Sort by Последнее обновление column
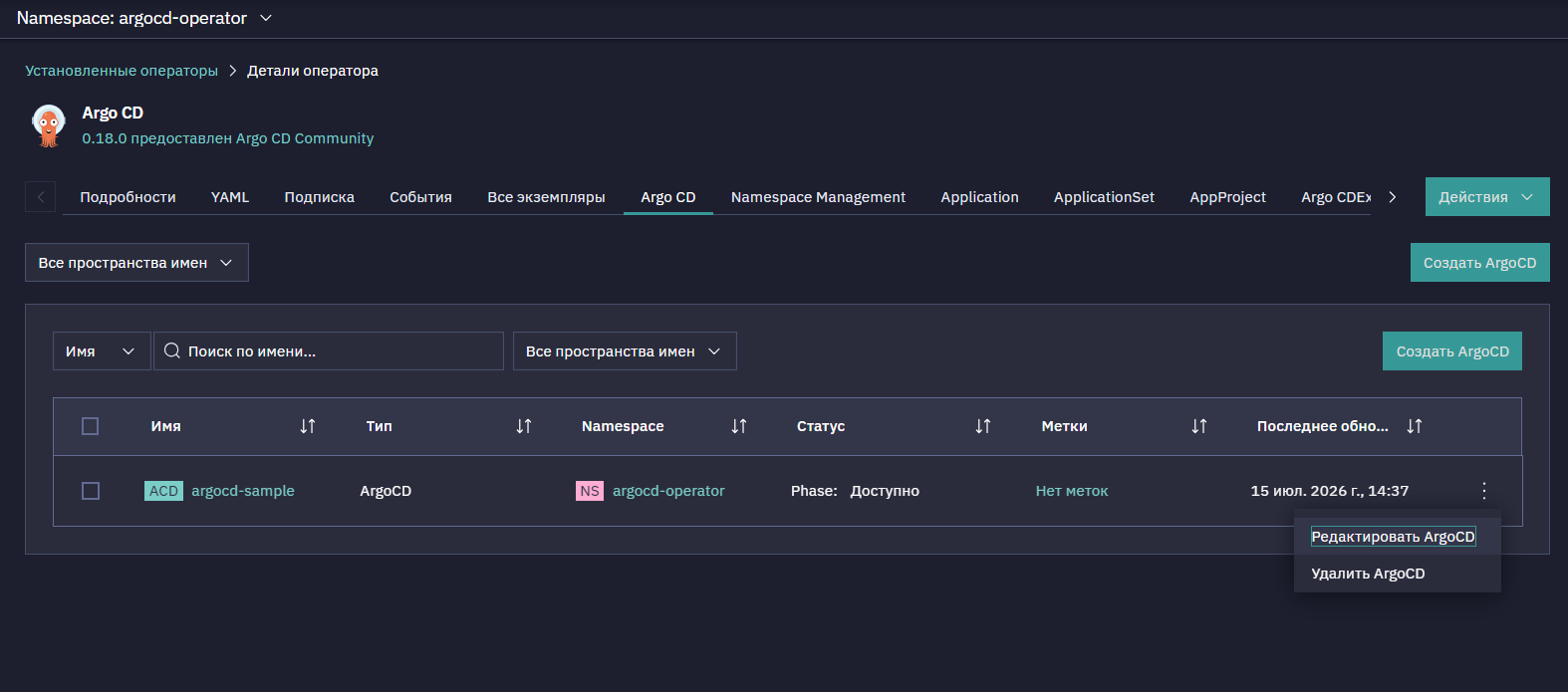The width and height of the screenshot is (1568, 692). coord(1415,426)
